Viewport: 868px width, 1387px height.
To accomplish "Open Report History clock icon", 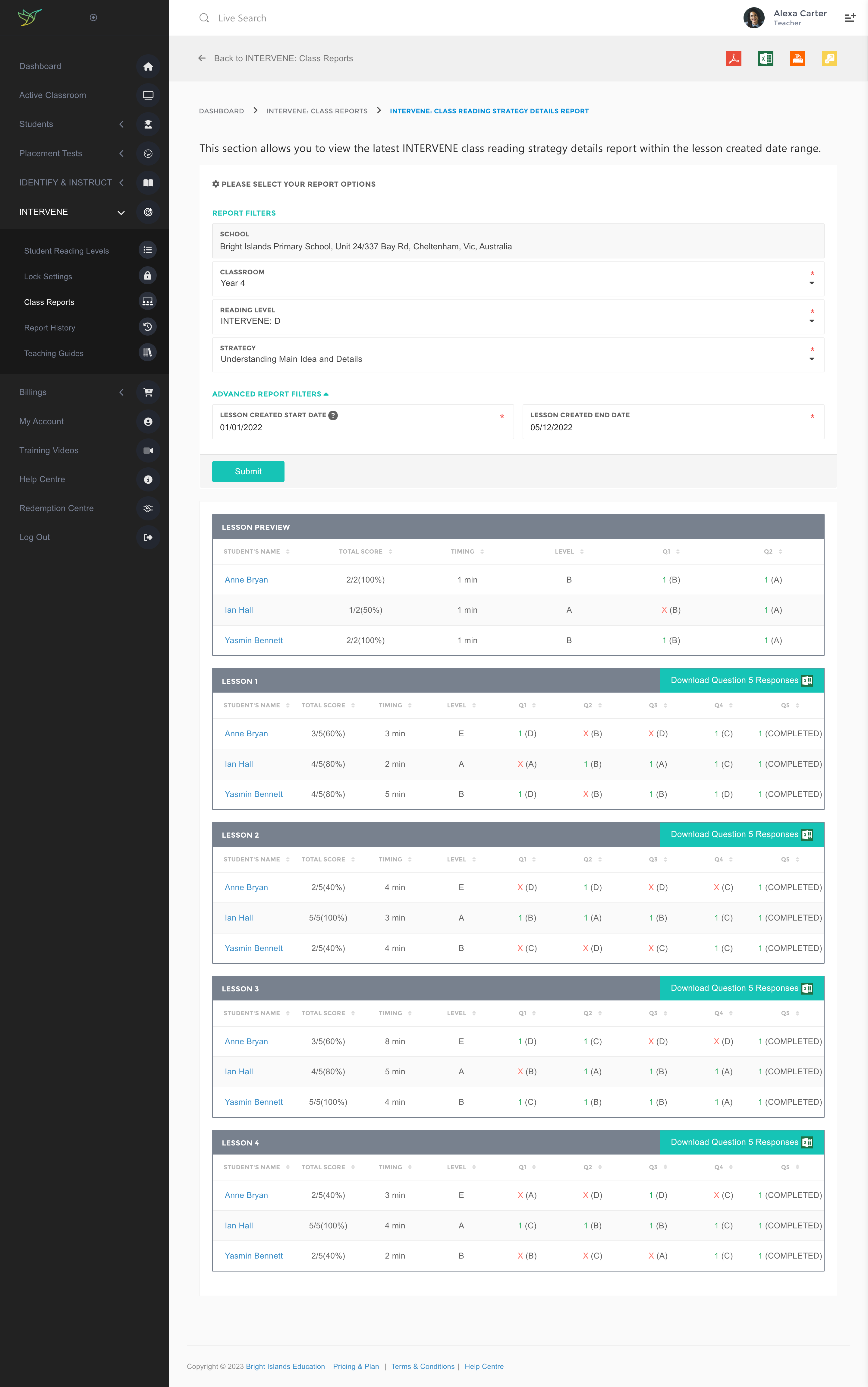I will pos(148,327).
